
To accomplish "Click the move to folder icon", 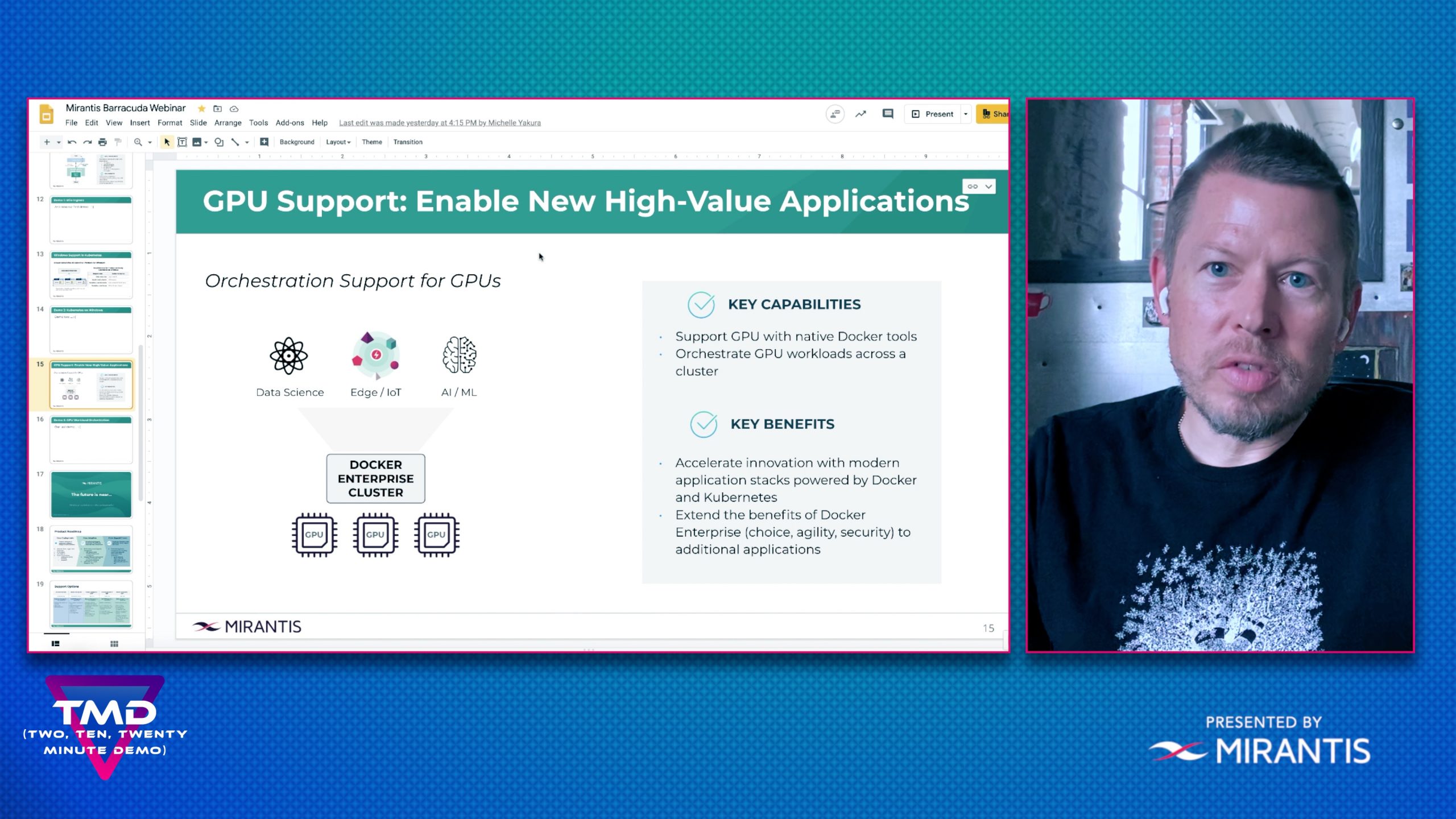I will pyautogui.click(x=217, y=109).
